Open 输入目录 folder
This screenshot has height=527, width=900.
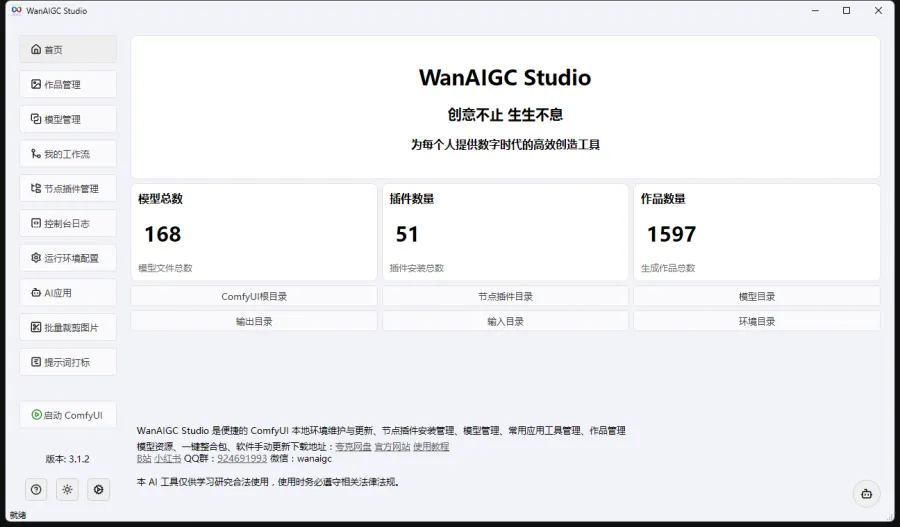pyautogui.click(x=505, y=321)
